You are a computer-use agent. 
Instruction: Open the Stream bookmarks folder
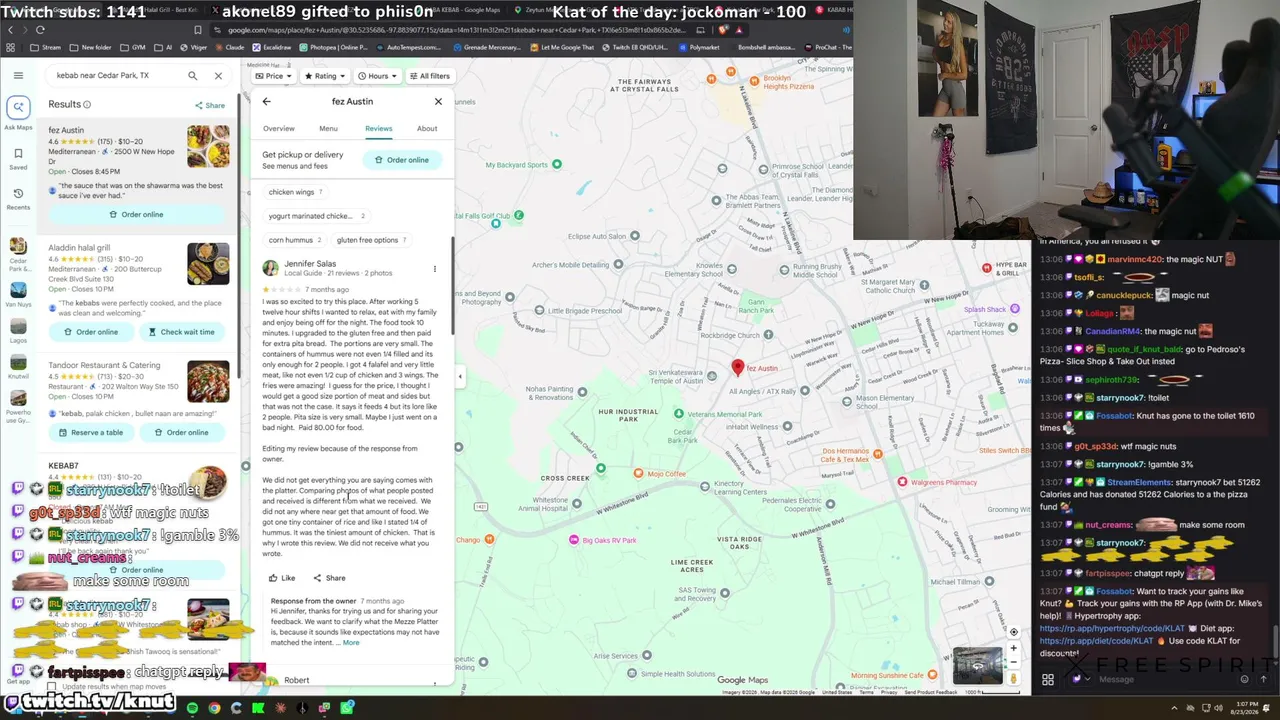point(45,47)
